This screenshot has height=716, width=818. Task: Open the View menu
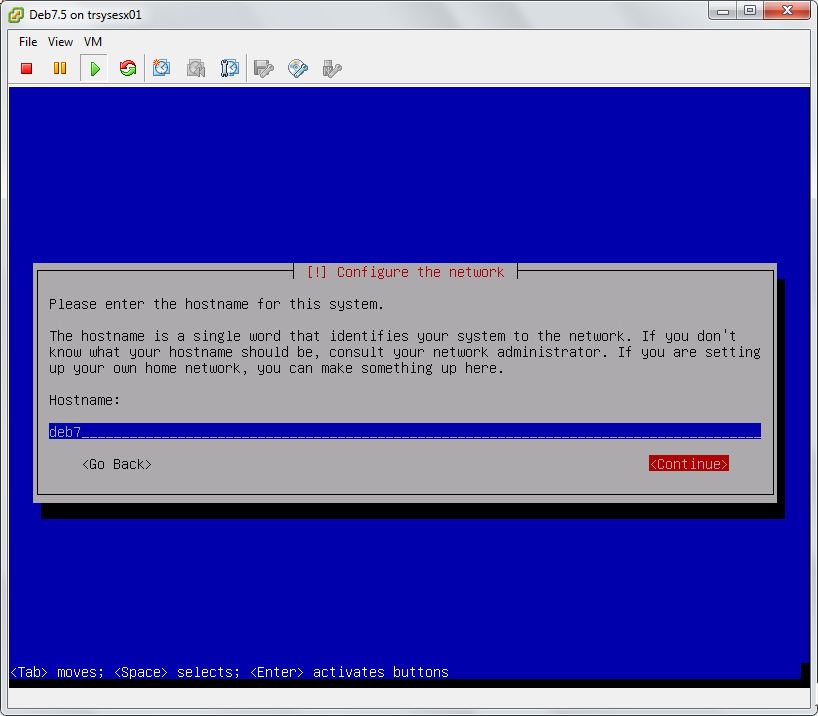pos(61,42)
